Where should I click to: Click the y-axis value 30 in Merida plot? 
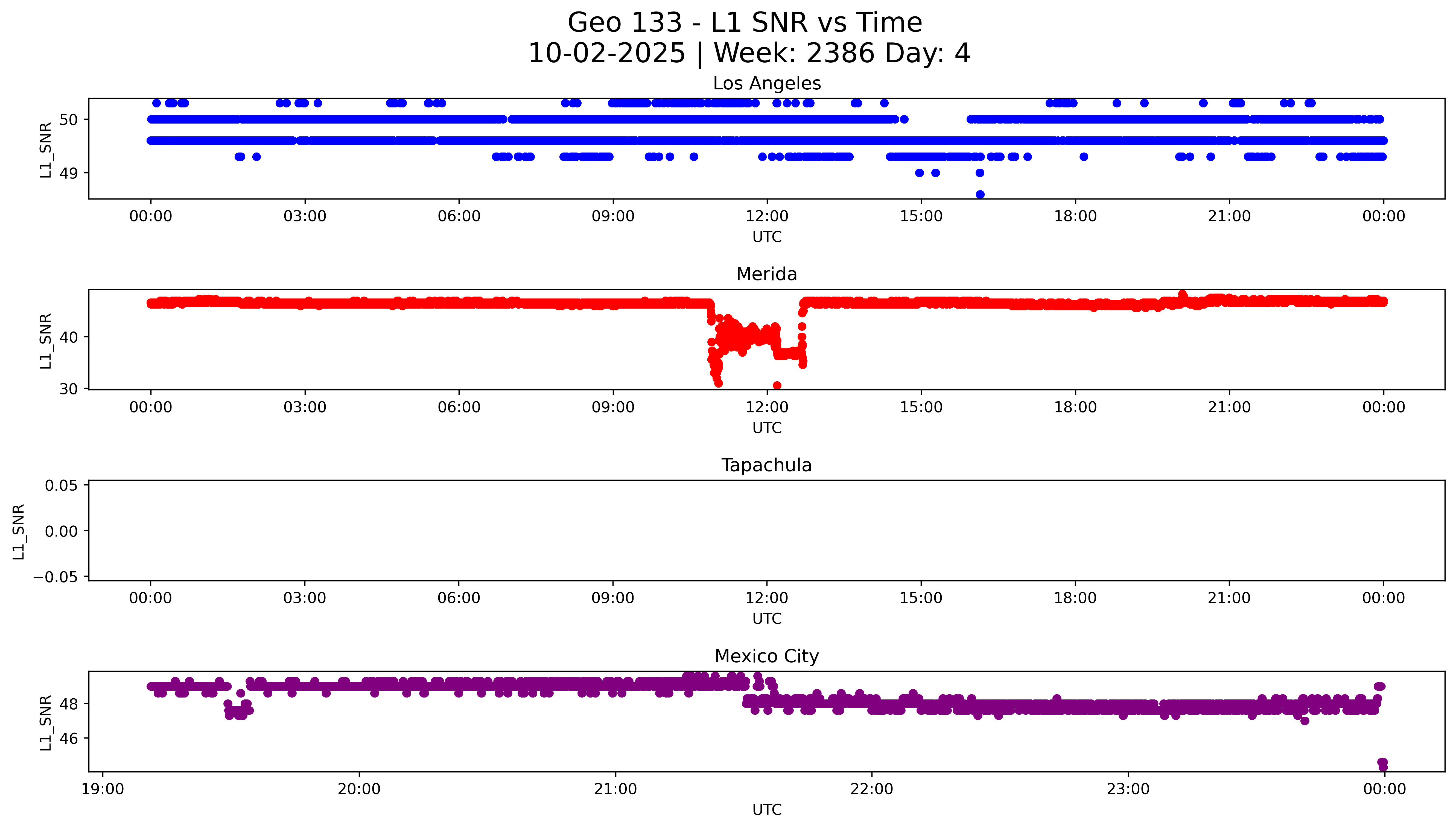[x=69, y=389]
